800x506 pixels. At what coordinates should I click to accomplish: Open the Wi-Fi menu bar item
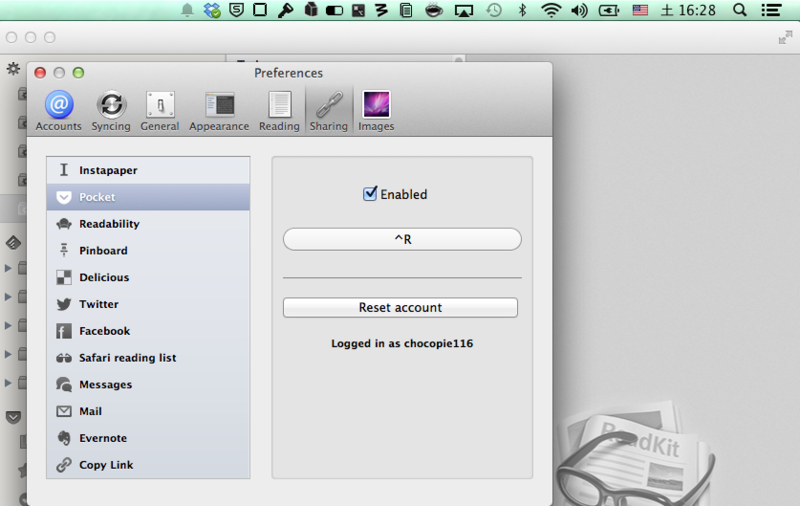coord(551,10)
